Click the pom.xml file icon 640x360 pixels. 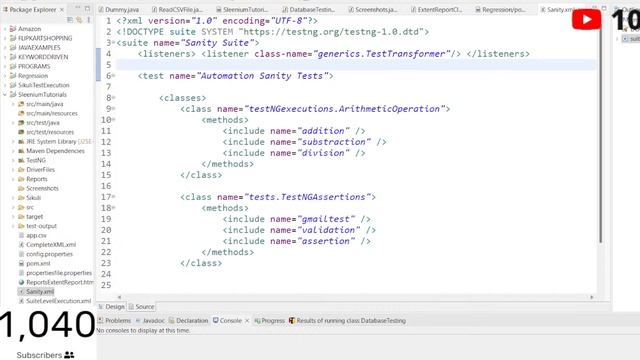point(21,263)
